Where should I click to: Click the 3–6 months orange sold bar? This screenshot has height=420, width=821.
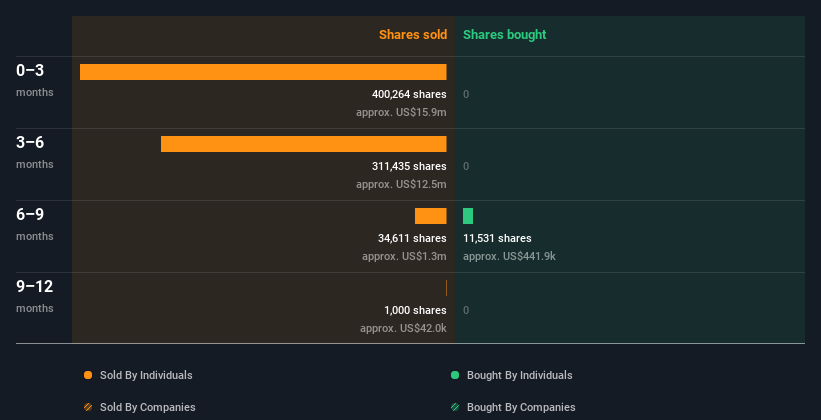click(304, 144)
